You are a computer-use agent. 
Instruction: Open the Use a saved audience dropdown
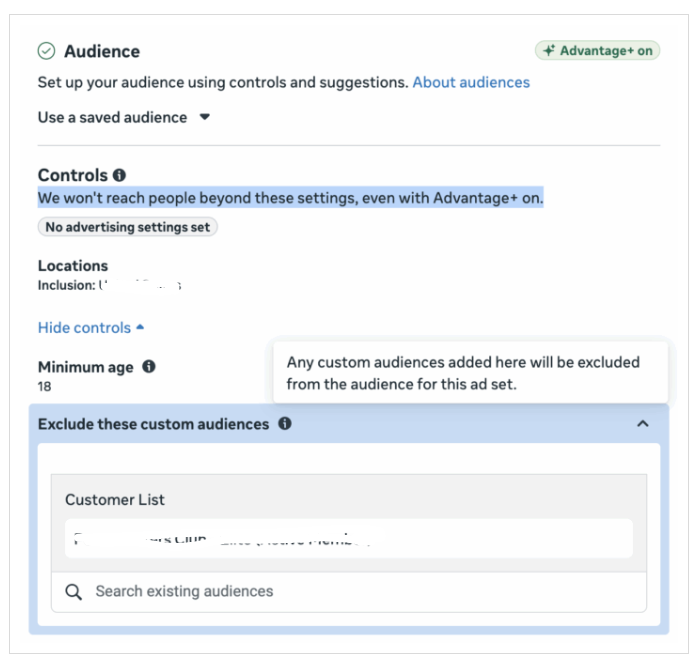point(124,117)
